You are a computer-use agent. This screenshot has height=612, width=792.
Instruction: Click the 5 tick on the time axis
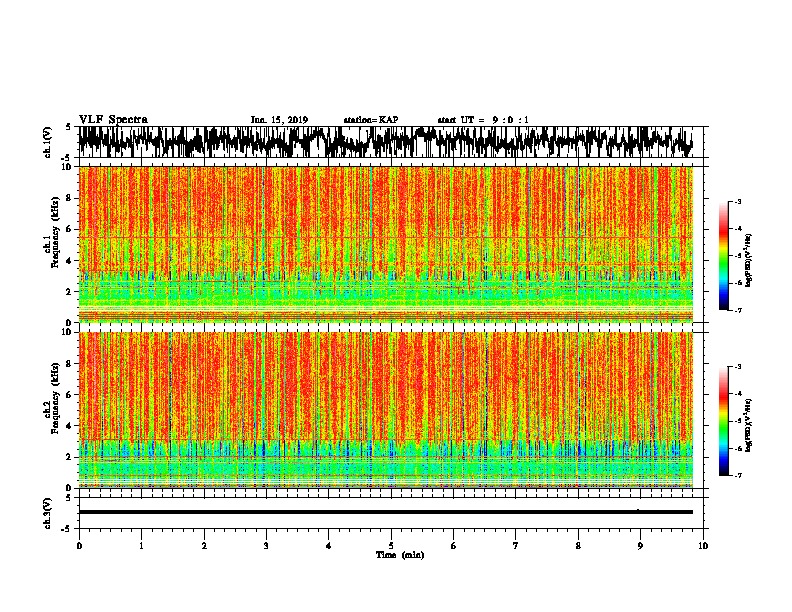[391, 546]
